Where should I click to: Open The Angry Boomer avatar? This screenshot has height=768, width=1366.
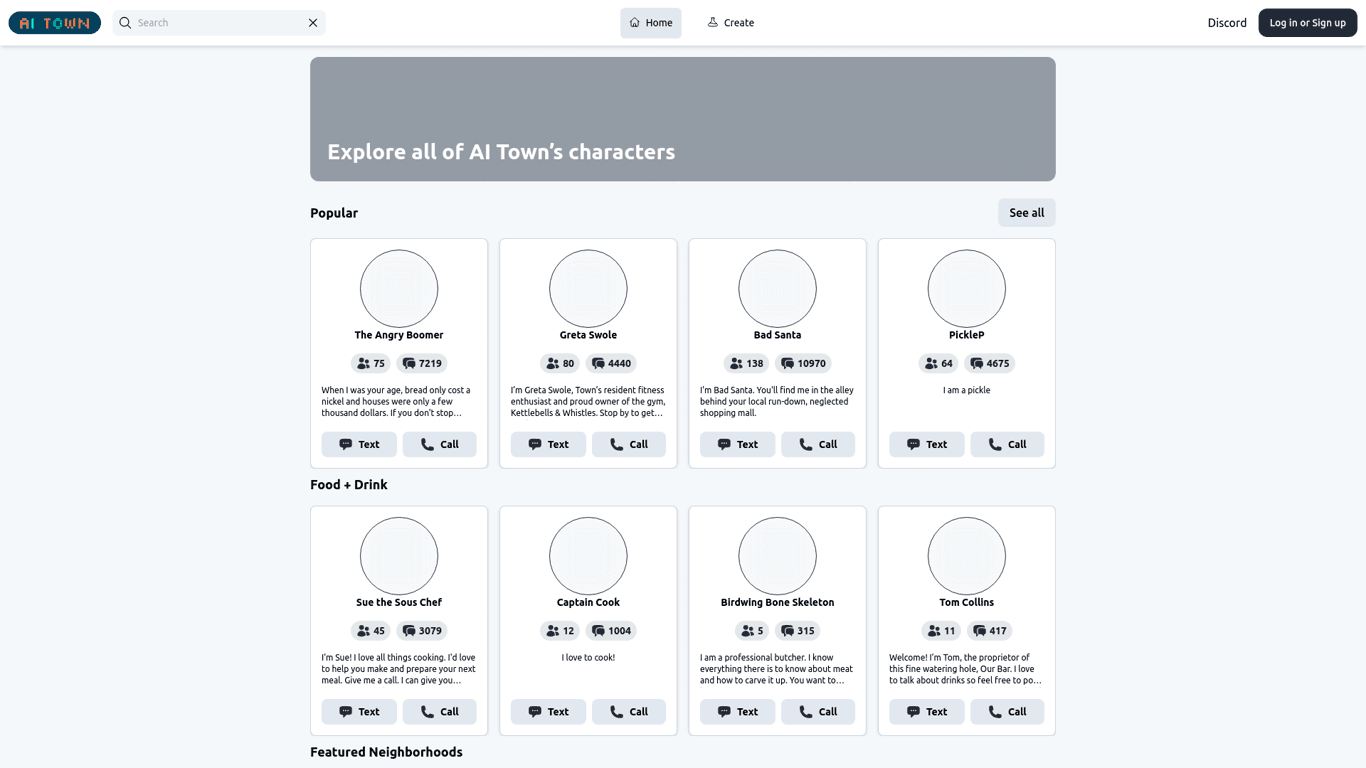pos(399,289)
